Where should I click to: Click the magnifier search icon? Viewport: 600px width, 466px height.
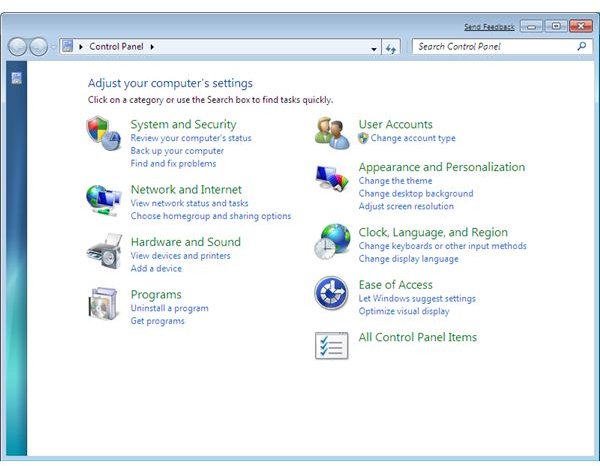tap(581, 46)
